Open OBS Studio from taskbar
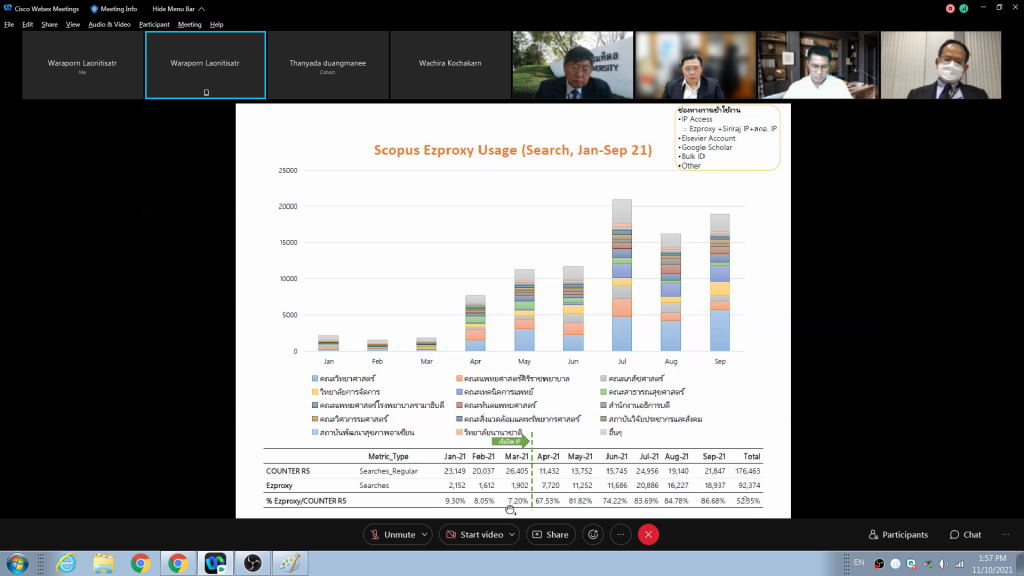 (x=252, y=564)
